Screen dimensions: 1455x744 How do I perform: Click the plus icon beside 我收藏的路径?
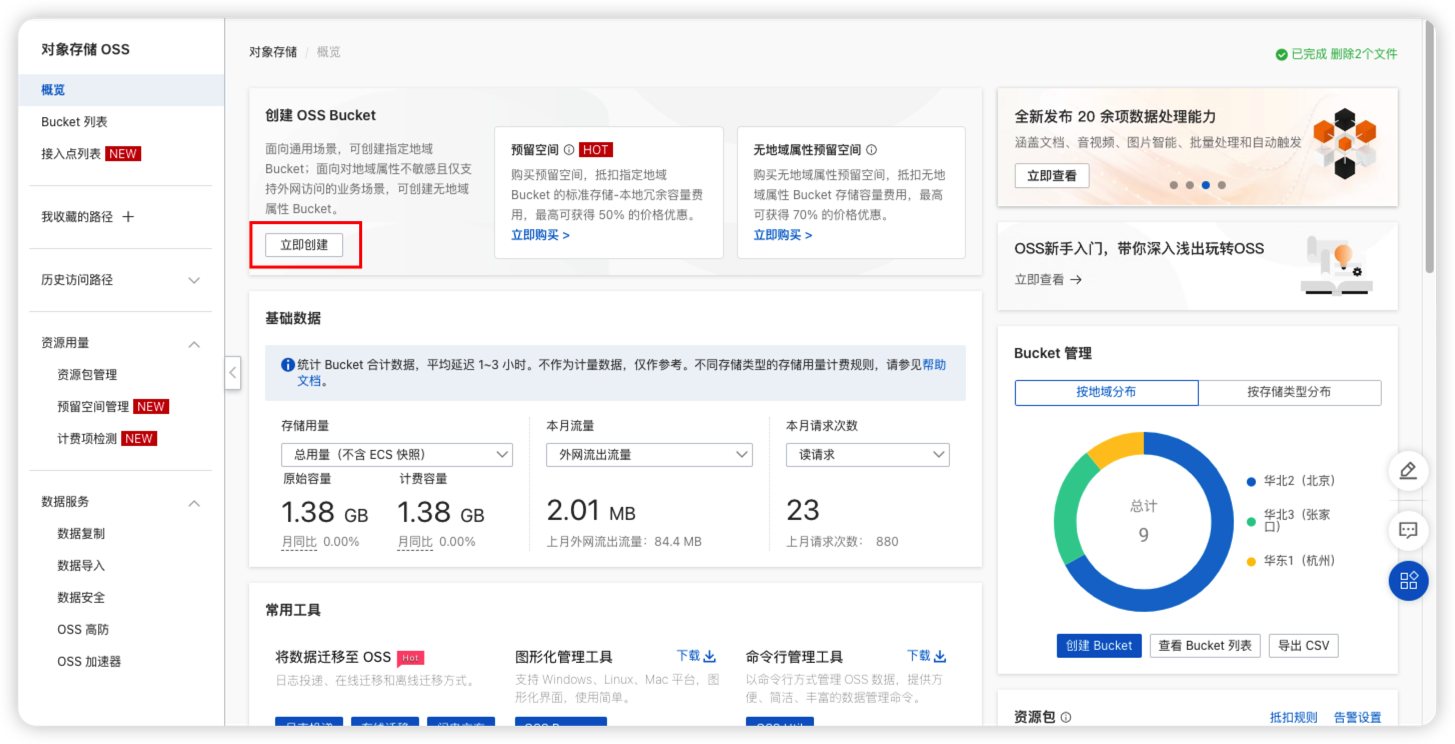[x=128, y=217]
